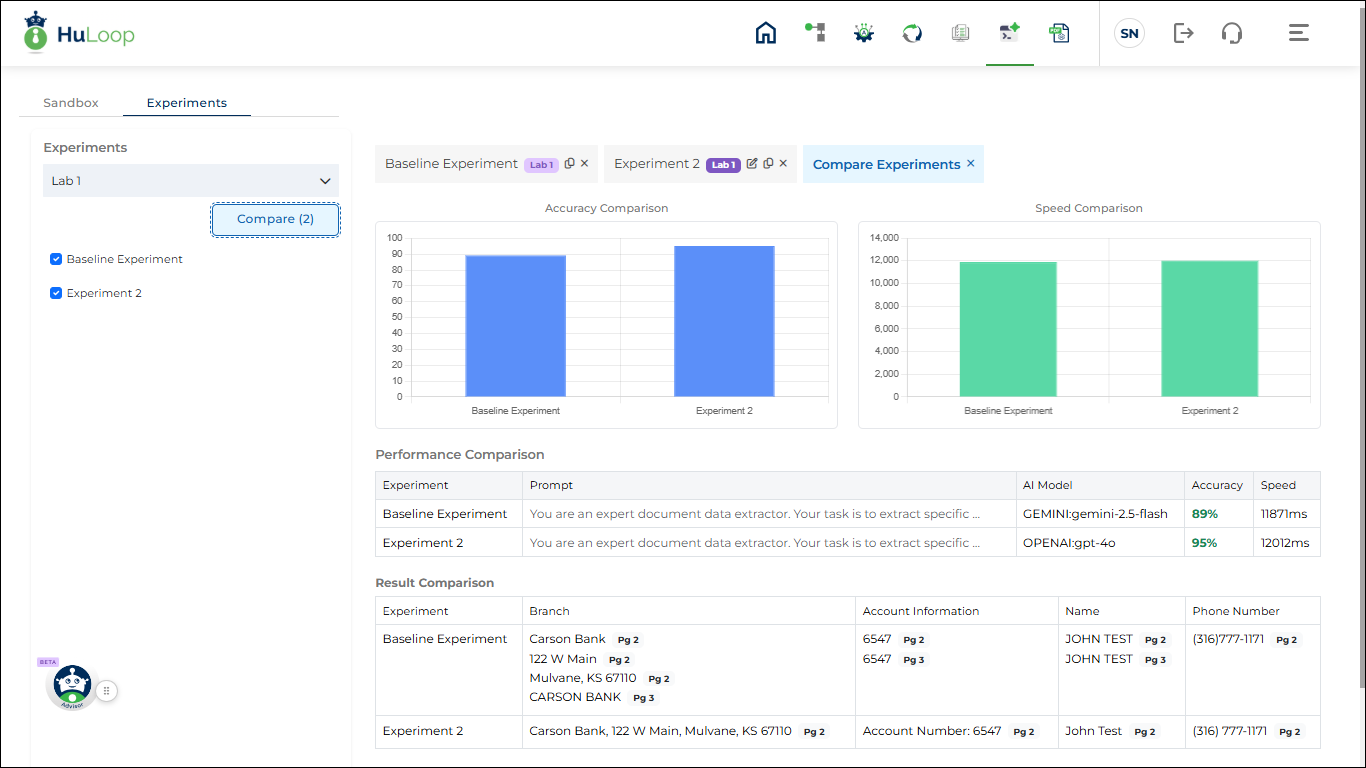The height and width of the screenshot is (768, 1366).
Task: Click the edit icon on Experiment 2 tab
Action: coord(752,164)
